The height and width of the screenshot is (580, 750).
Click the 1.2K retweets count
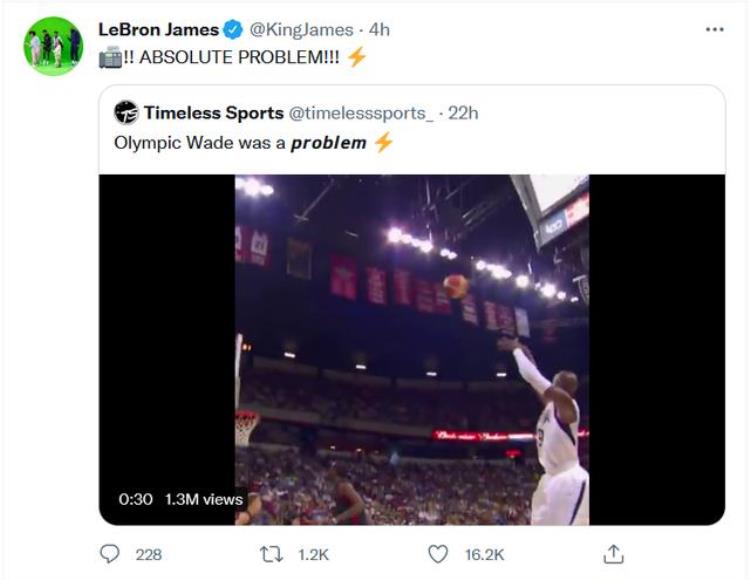(x=313, y=555)
